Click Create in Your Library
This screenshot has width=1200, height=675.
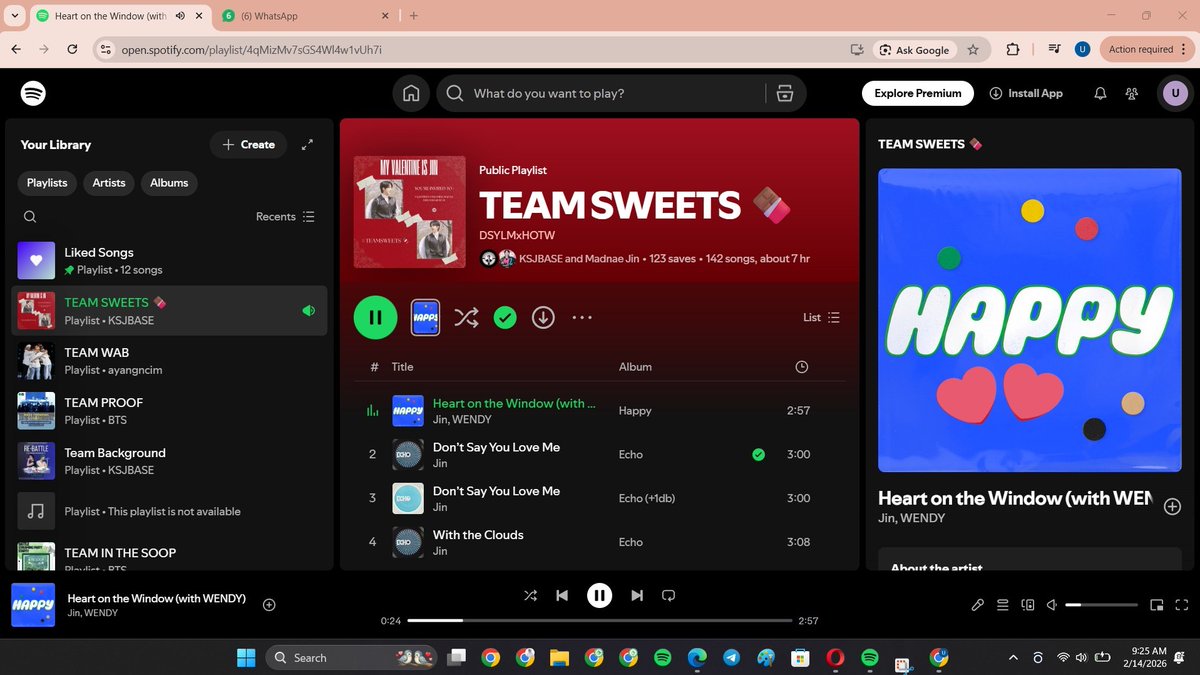pos(249,144)
